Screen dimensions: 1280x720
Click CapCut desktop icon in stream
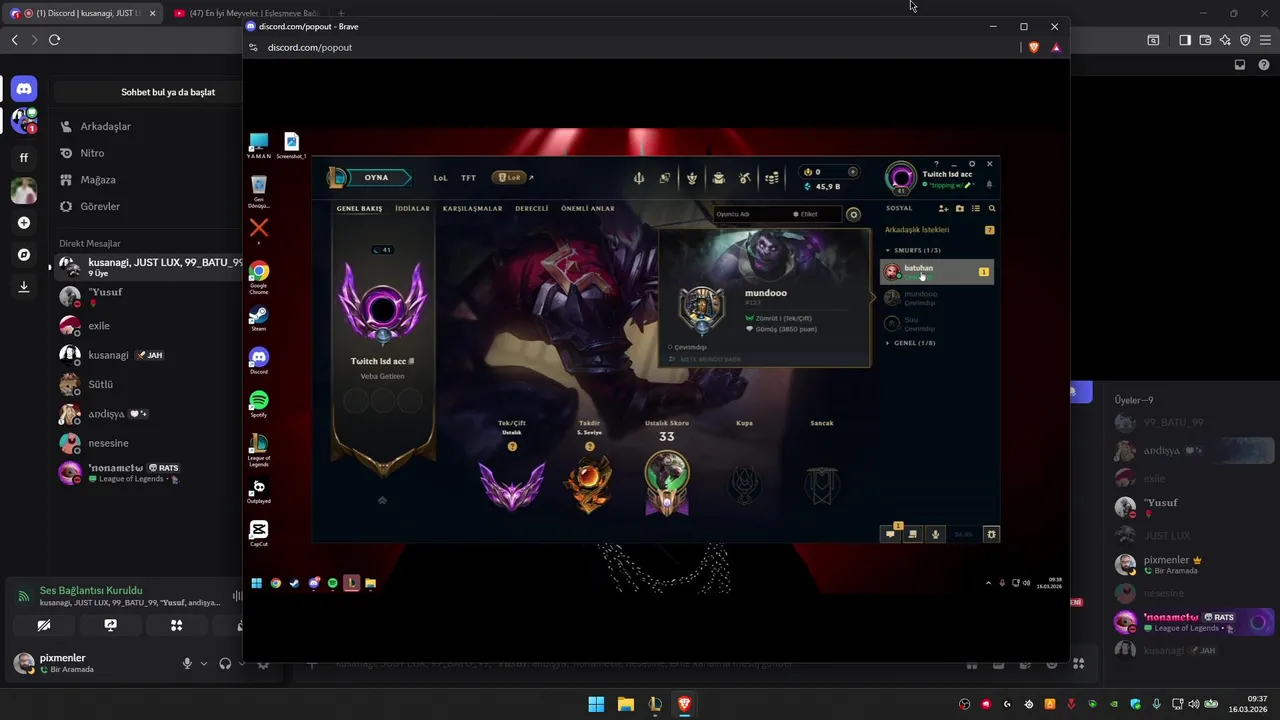click(259, 533)
